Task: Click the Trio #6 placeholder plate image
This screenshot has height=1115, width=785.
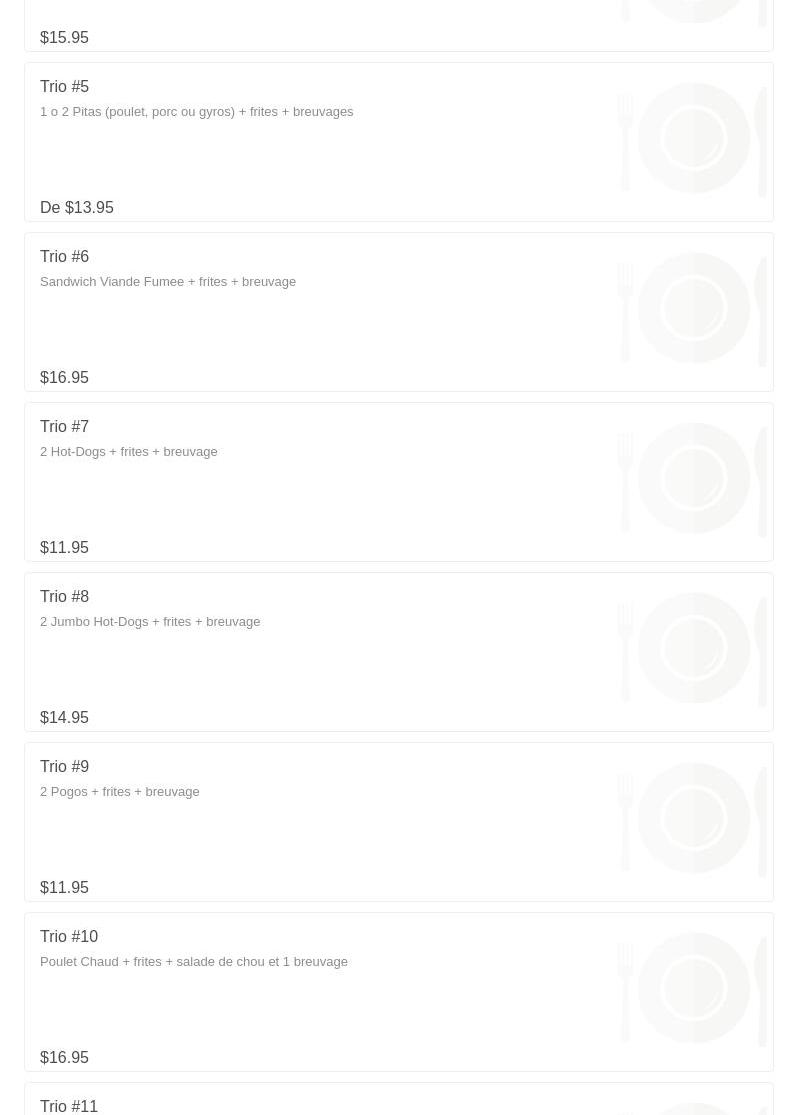Action: tap(693, 308)
